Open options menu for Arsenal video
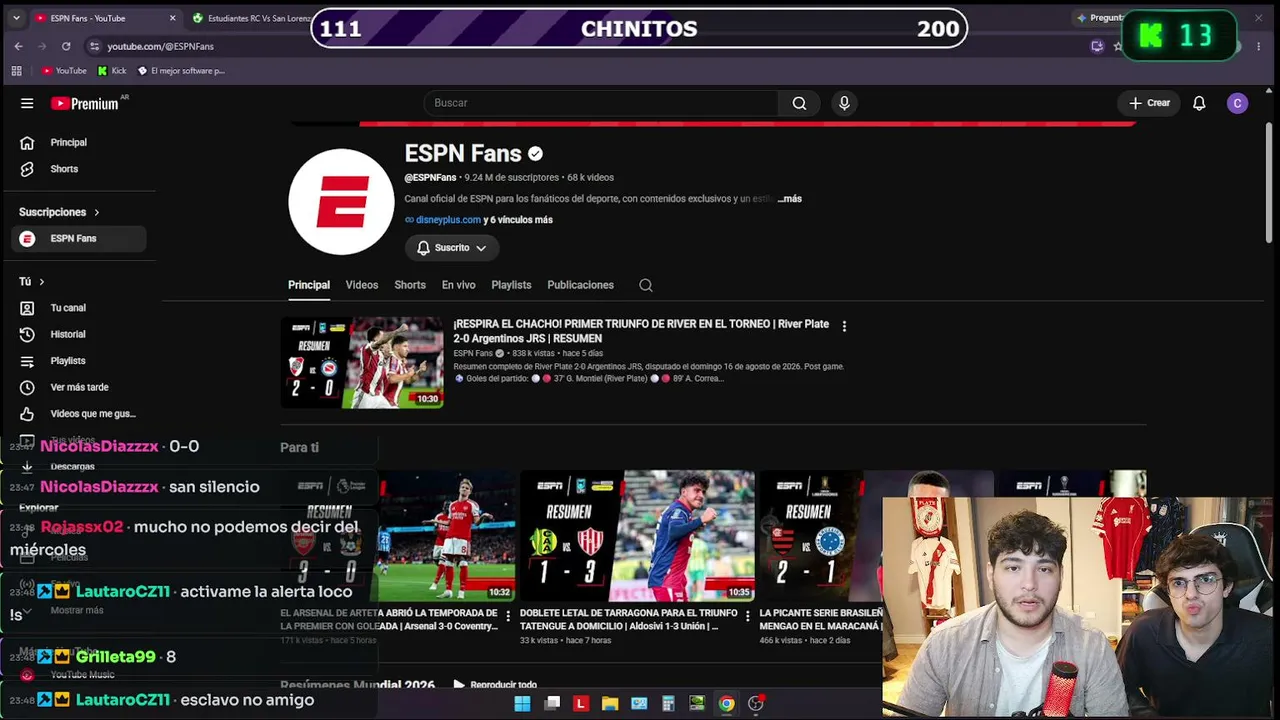Viewport: 1280px width, 720px height. pos(508,616)
